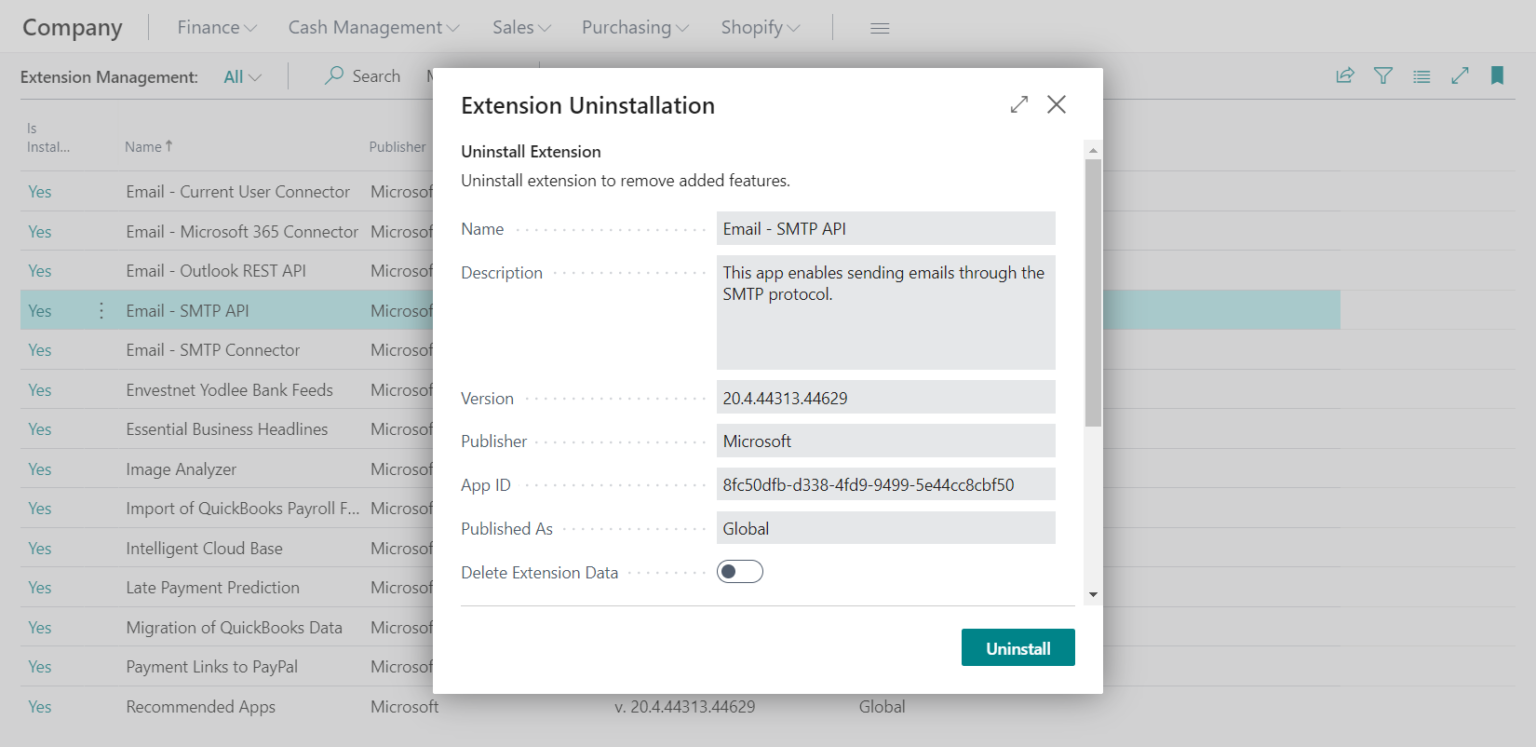The height and width of the screenshot is (747, 1536).
Task: Click Yes in Recommended Apps row
Action: pyautogui.click(x=40, y=706)
